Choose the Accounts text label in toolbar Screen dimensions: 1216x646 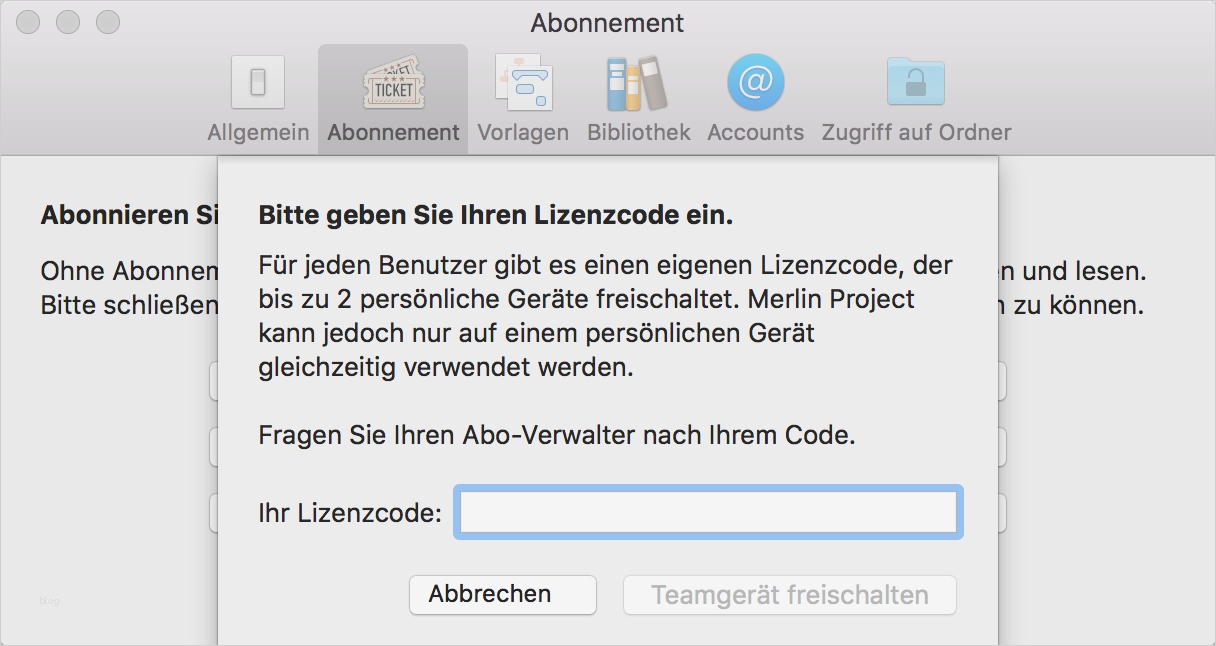tap(755, 132)
